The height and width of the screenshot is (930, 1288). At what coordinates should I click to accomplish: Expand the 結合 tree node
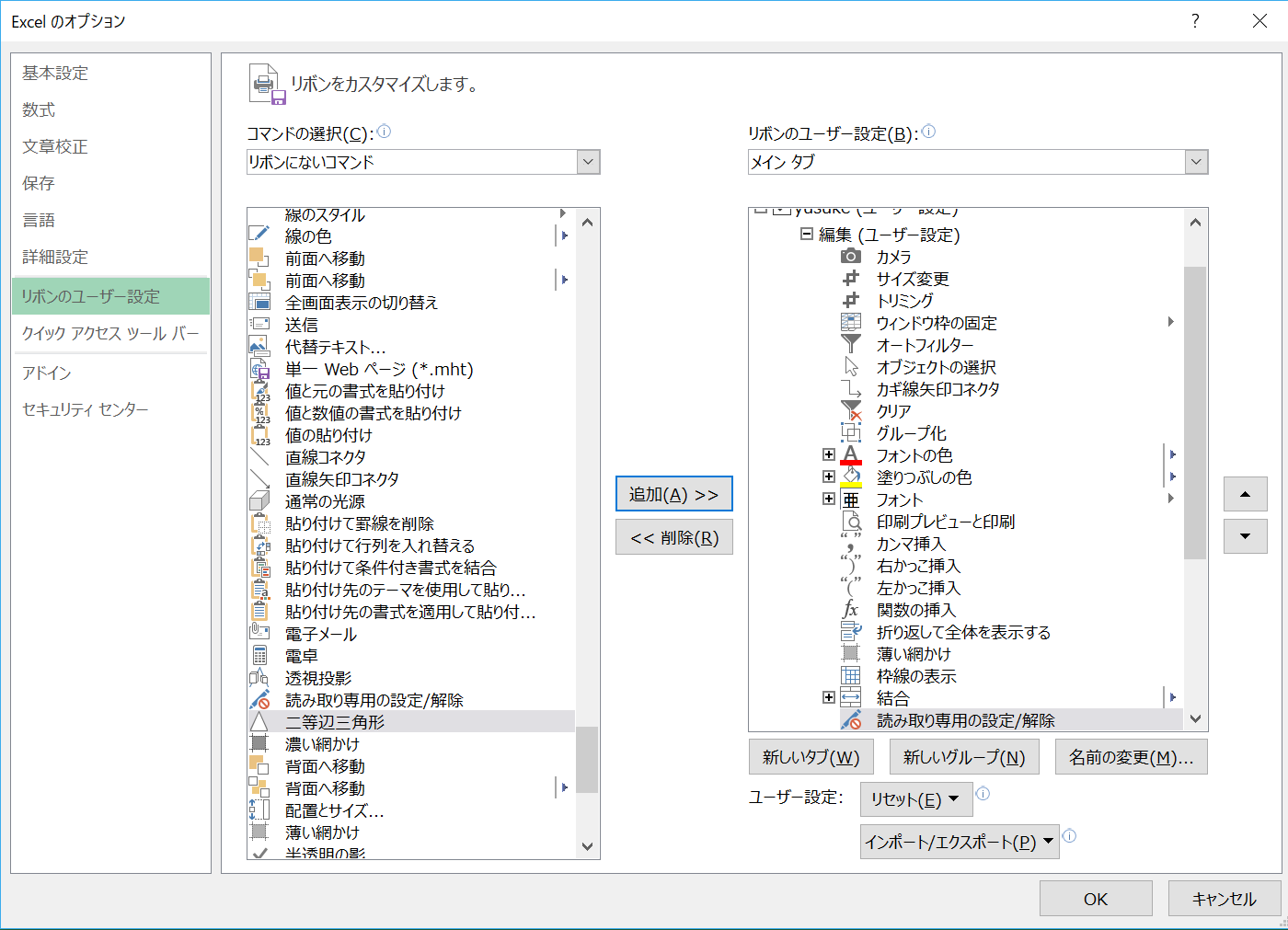pyautogui.click(x=829, y=698)
